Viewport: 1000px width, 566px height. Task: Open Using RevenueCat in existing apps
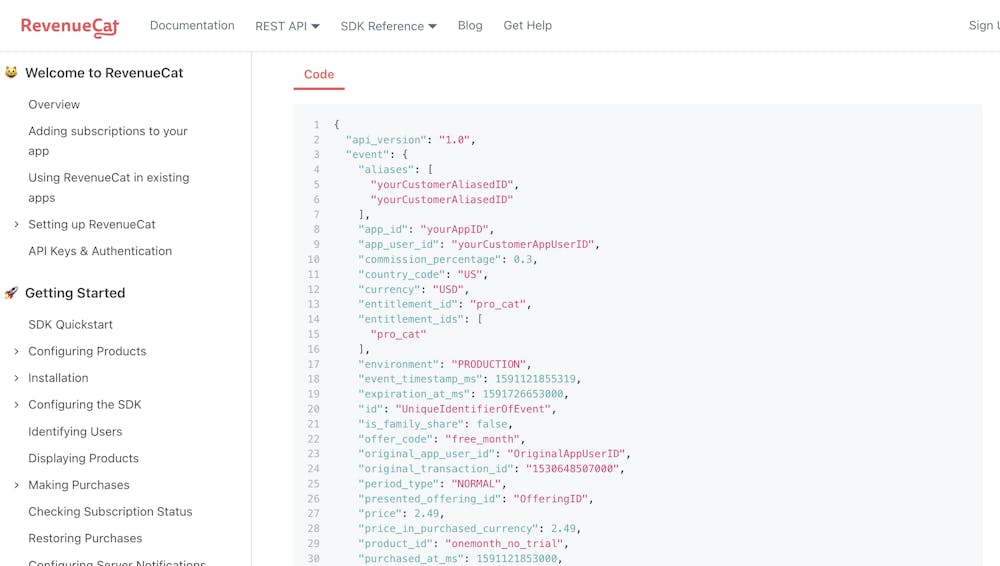pyautogui.click(x=108, y=188)
